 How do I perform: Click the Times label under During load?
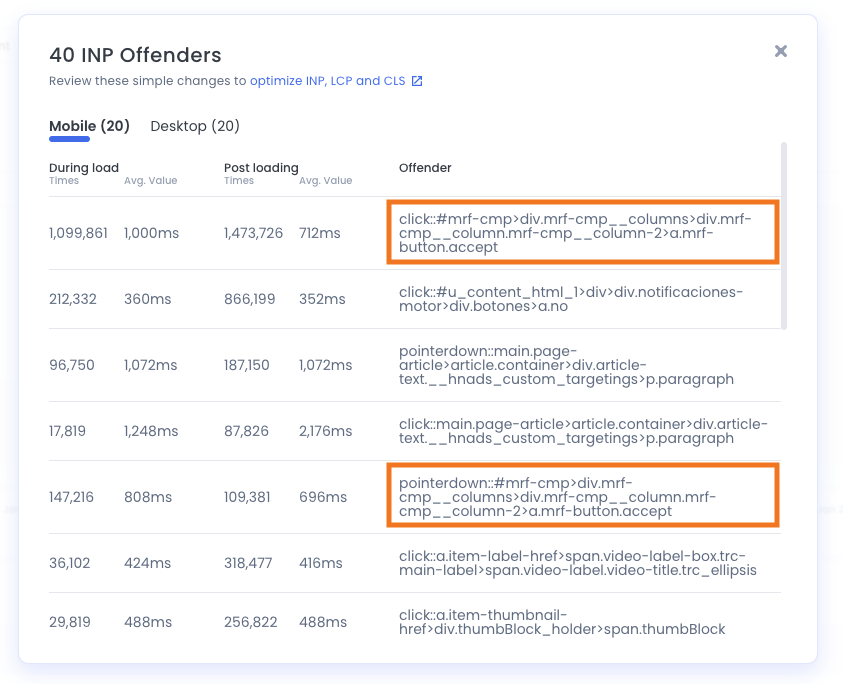point(63,181)
